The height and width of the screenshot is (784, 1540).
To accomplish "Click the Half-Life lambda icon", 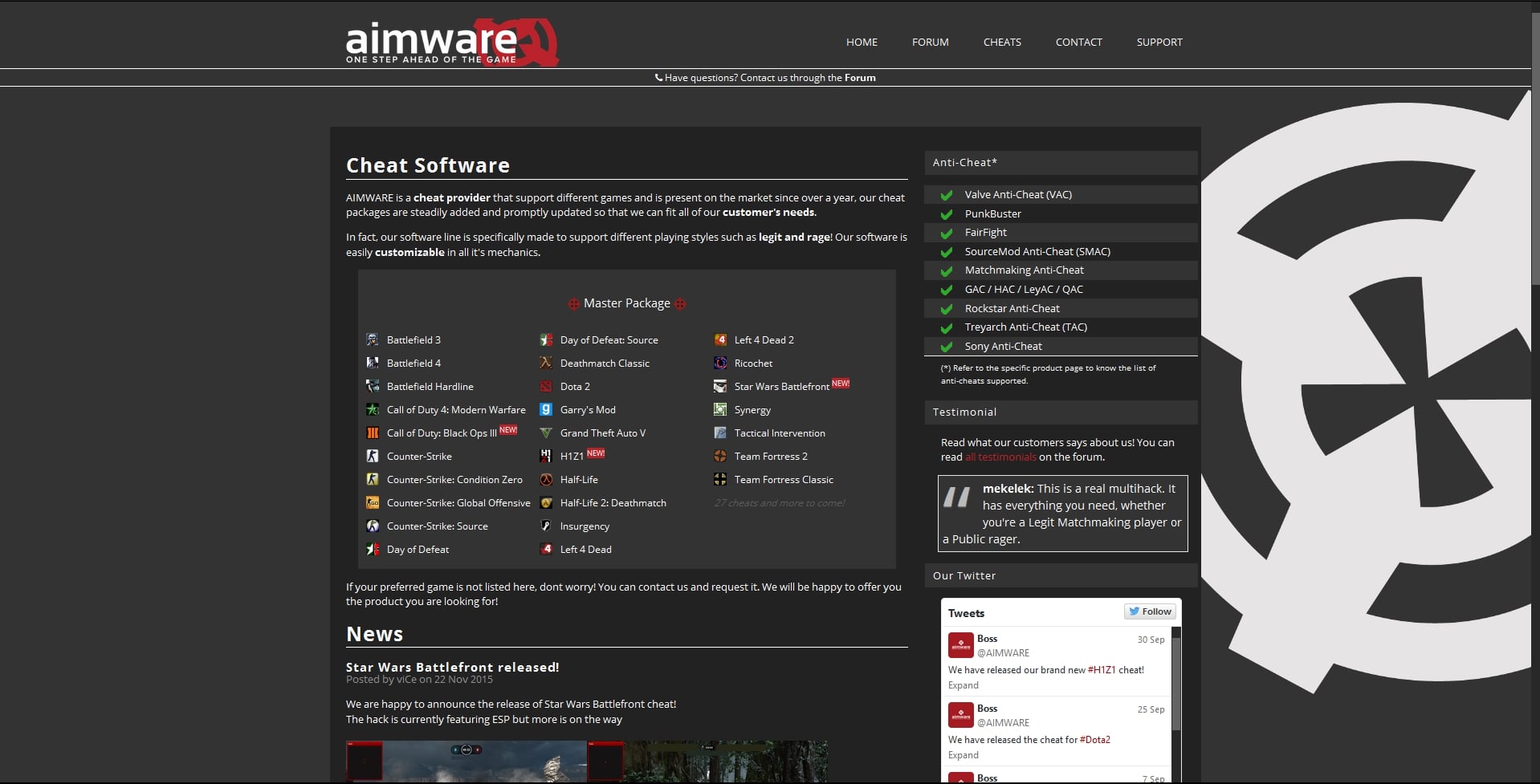I will pos(546,479).
